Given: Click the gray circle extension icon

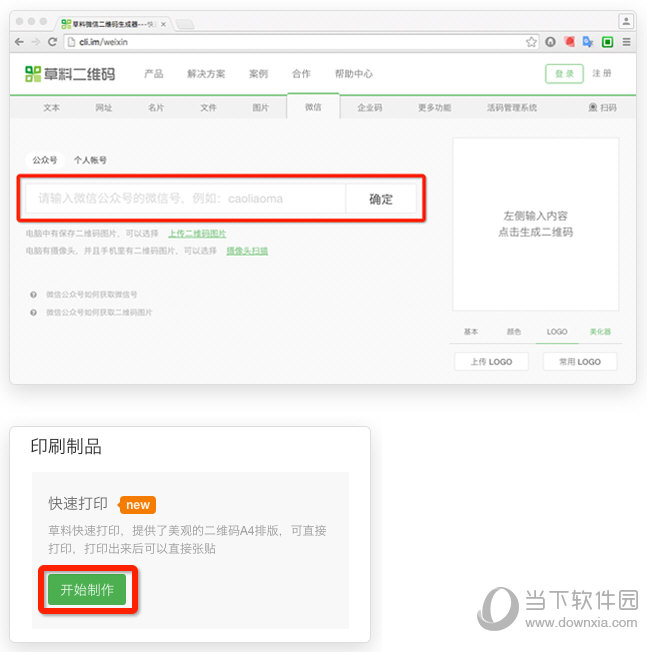Looking at the screenshot, I should coord(550,42).
